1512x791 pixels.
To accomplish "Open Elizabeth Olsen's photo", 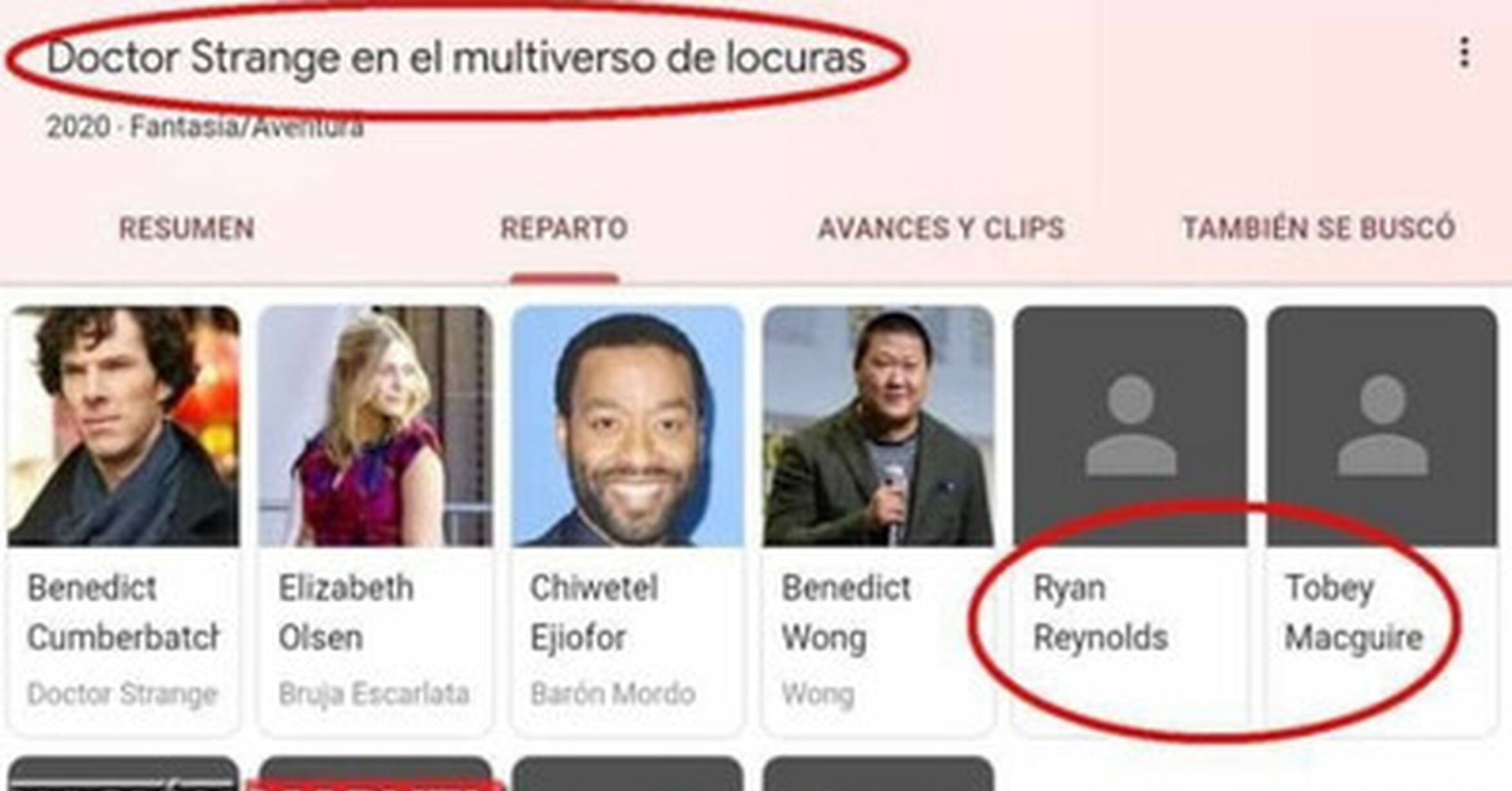I will coord(376,426).
